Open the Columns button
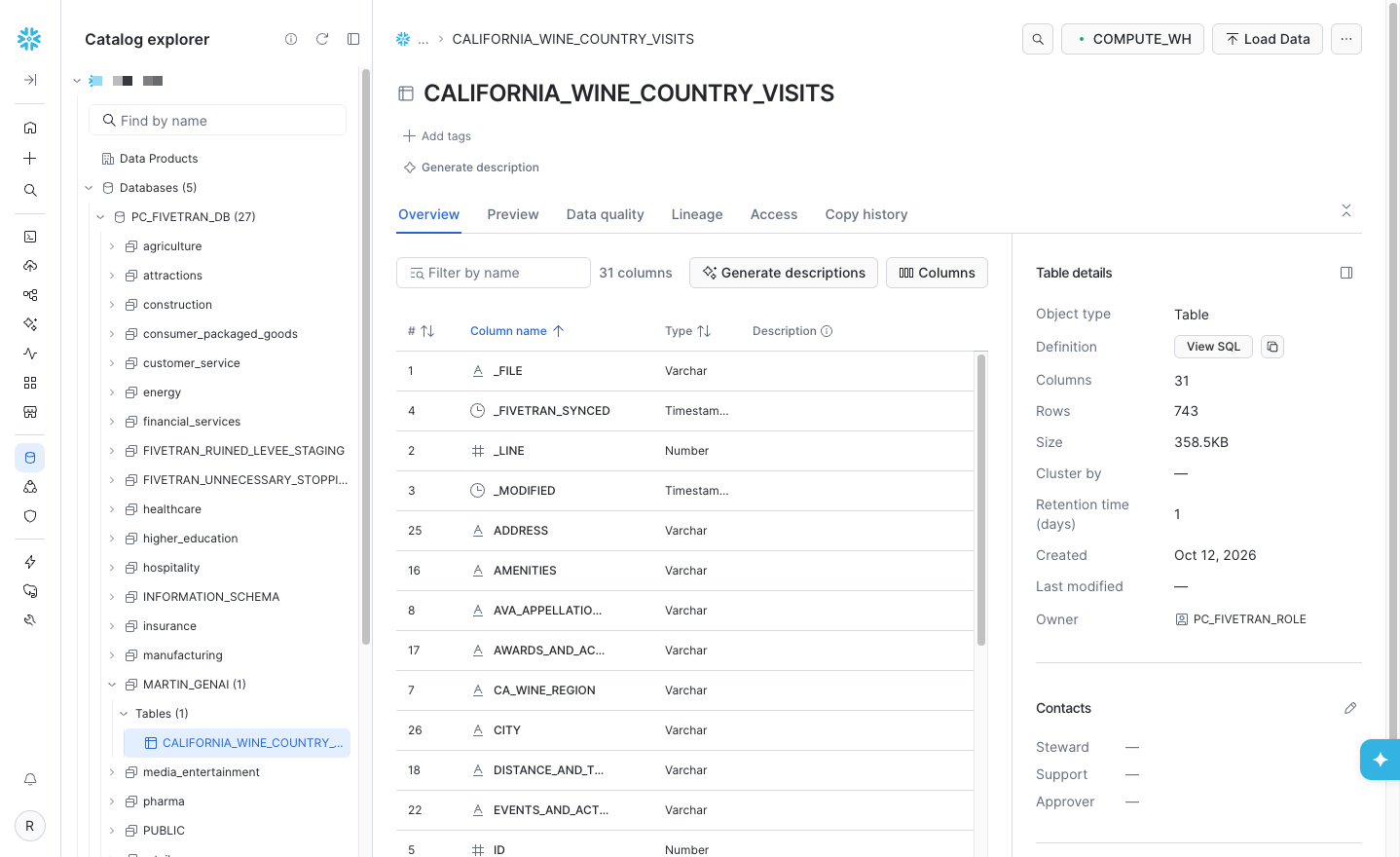This screenshot has height=857, width=1400. (937, 273)
